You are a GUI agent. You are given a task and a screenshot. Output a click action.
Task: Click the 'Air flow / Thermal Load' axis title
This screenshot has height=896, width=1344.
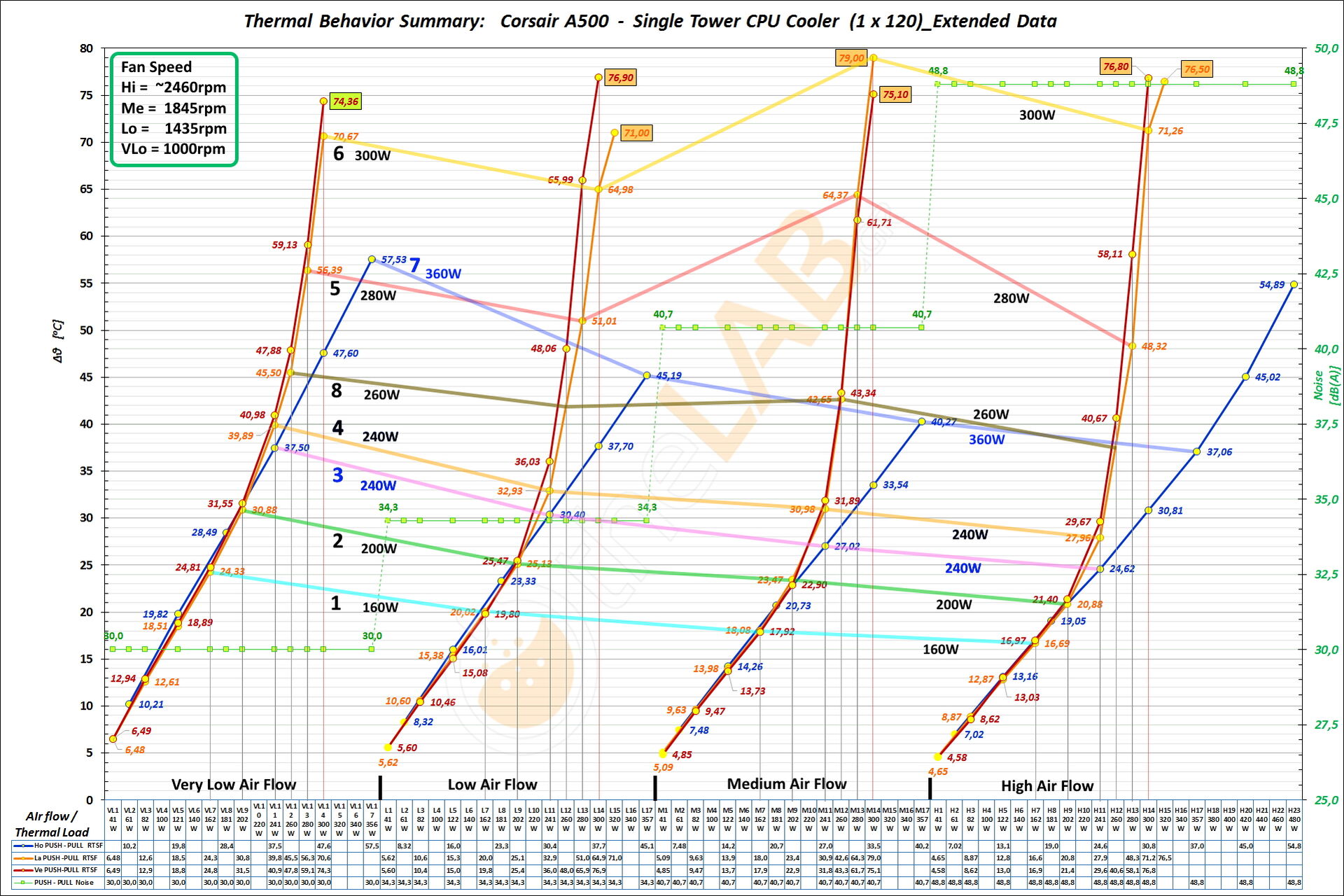click(52, 824)
